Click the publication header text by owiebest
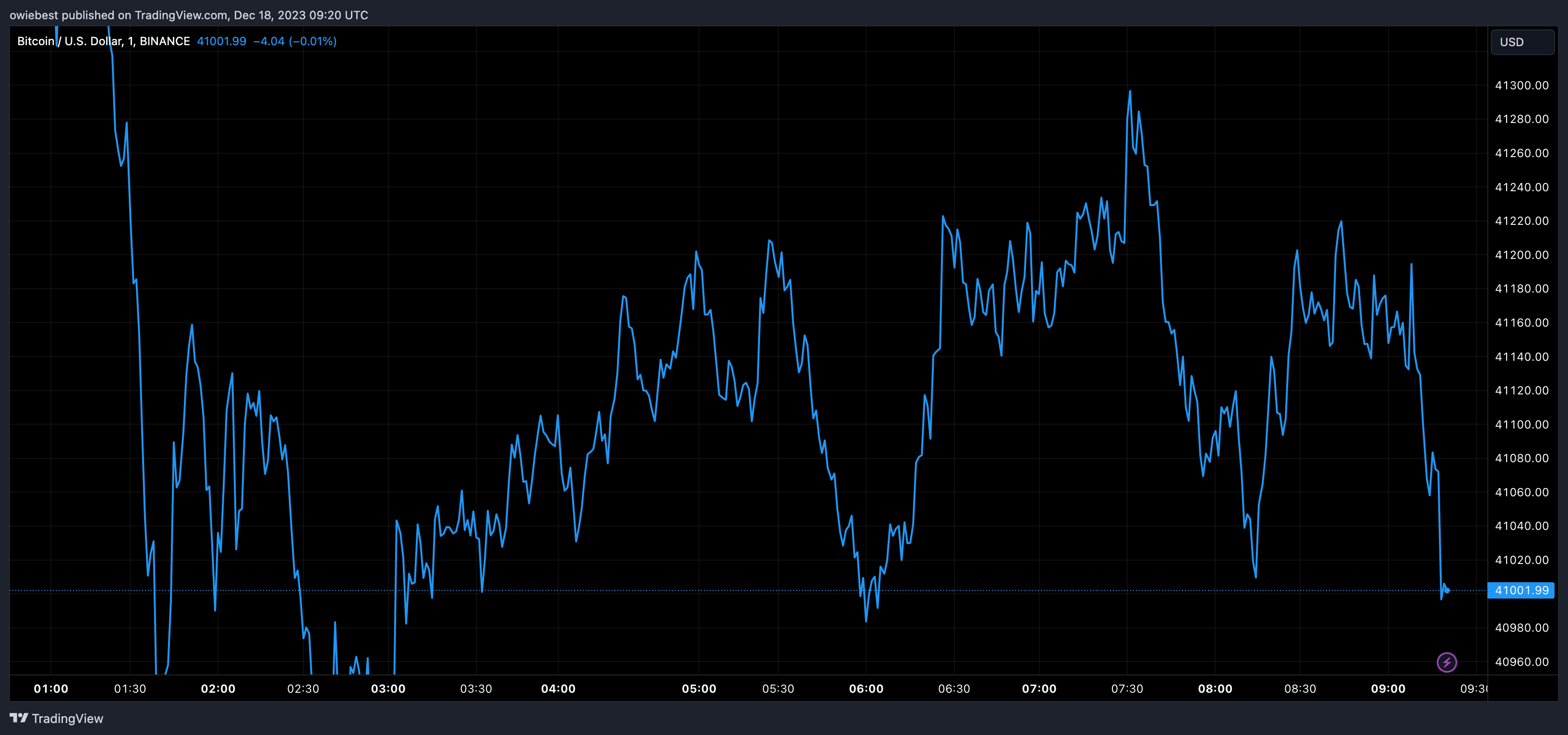This screenshot has height=735, width=1568. point(189,15)
